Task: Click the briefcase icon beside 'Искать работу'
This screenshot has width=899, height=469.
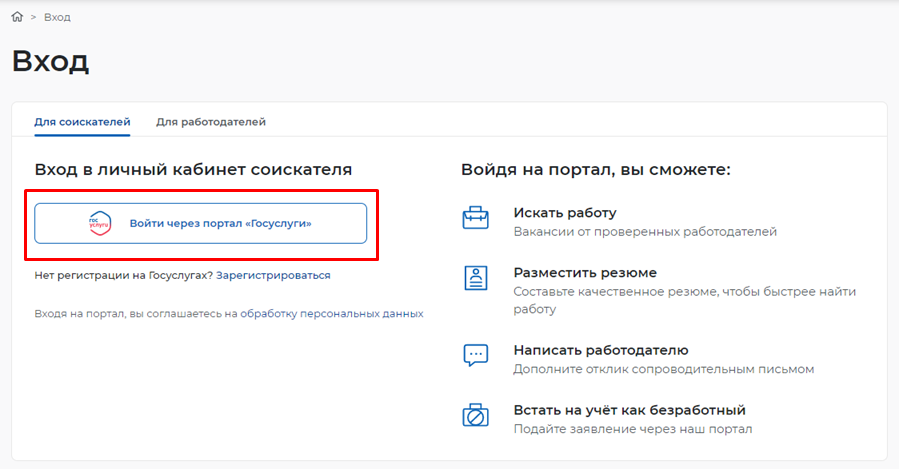Action: click(x=476, y=218)
